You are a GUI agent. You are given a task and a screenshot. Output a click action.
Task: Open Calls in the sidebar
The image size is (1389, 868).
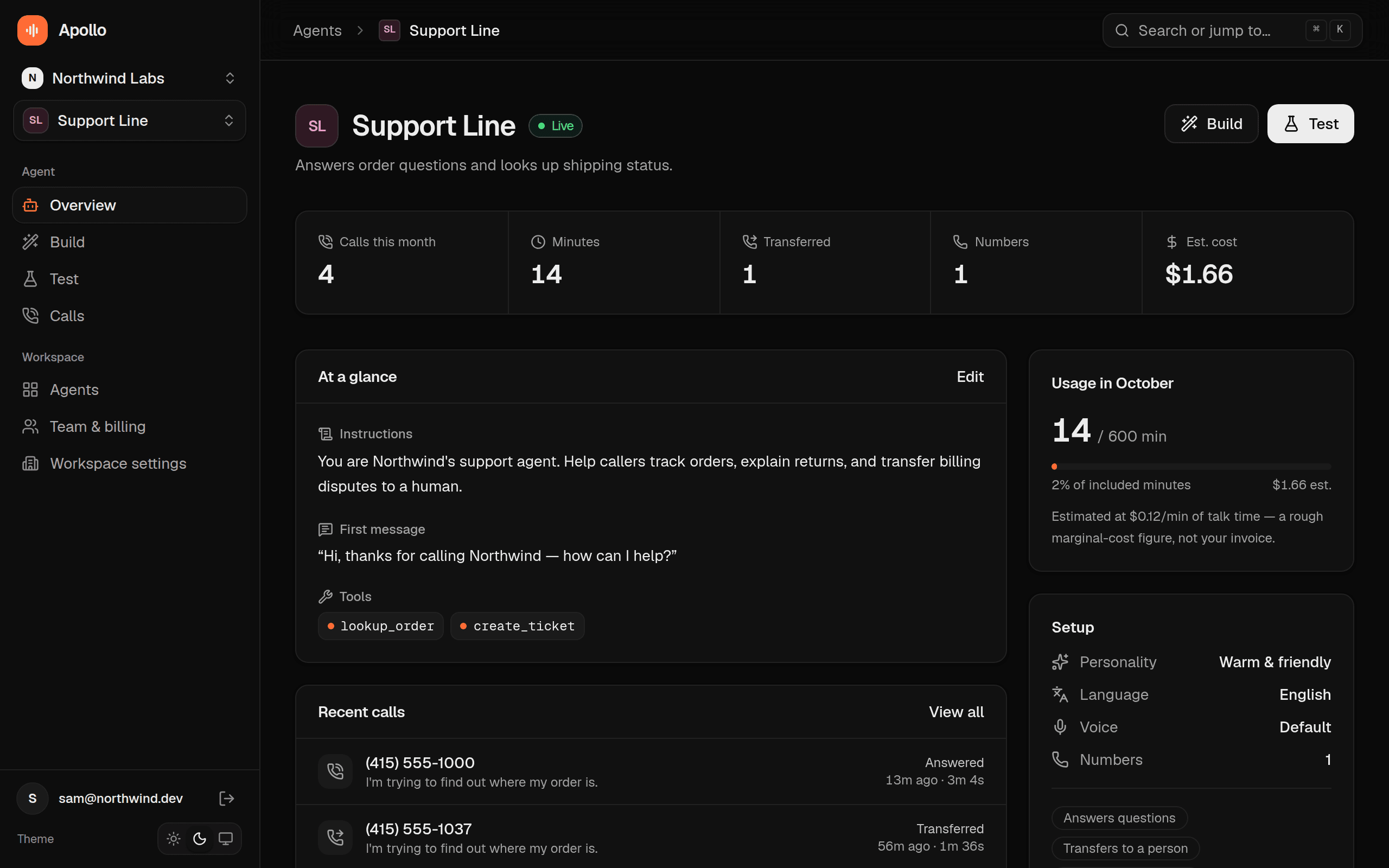[130, 316]
